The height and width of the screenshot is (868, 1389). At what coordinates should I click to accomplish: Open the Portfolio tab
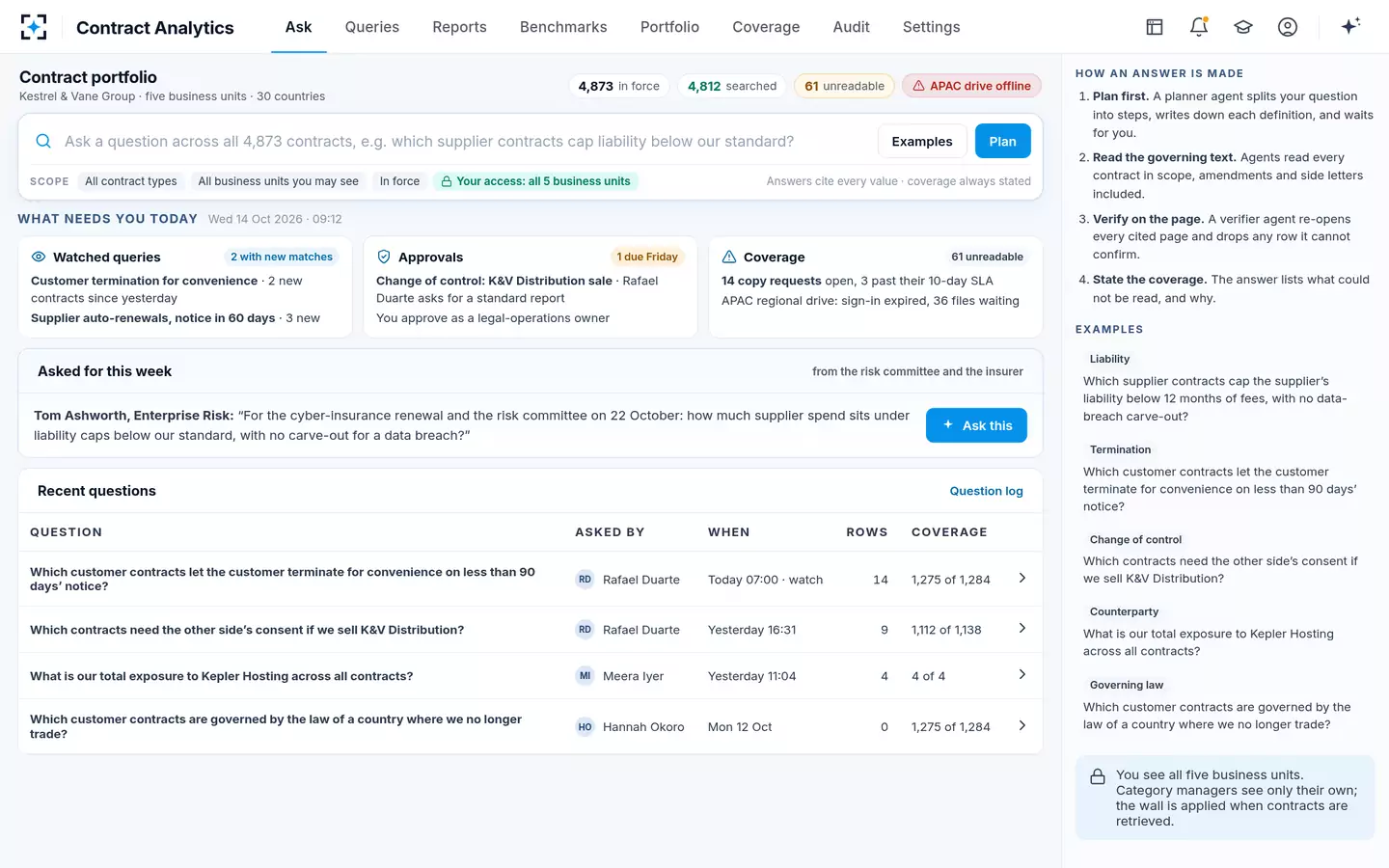(669, 27)
